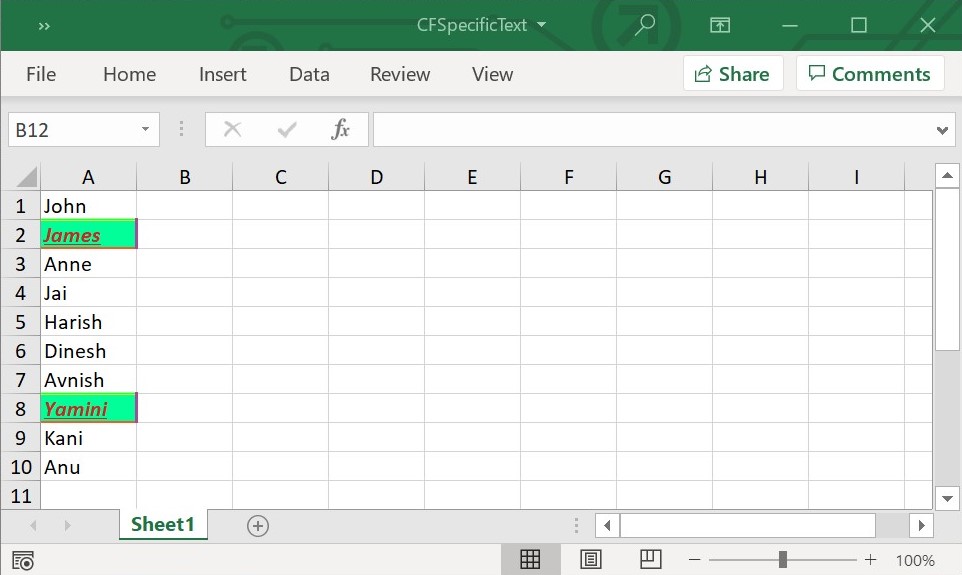This screenshot has width=962, height=575.
Task: Zoom out using the minus icon
Action: 695,560
